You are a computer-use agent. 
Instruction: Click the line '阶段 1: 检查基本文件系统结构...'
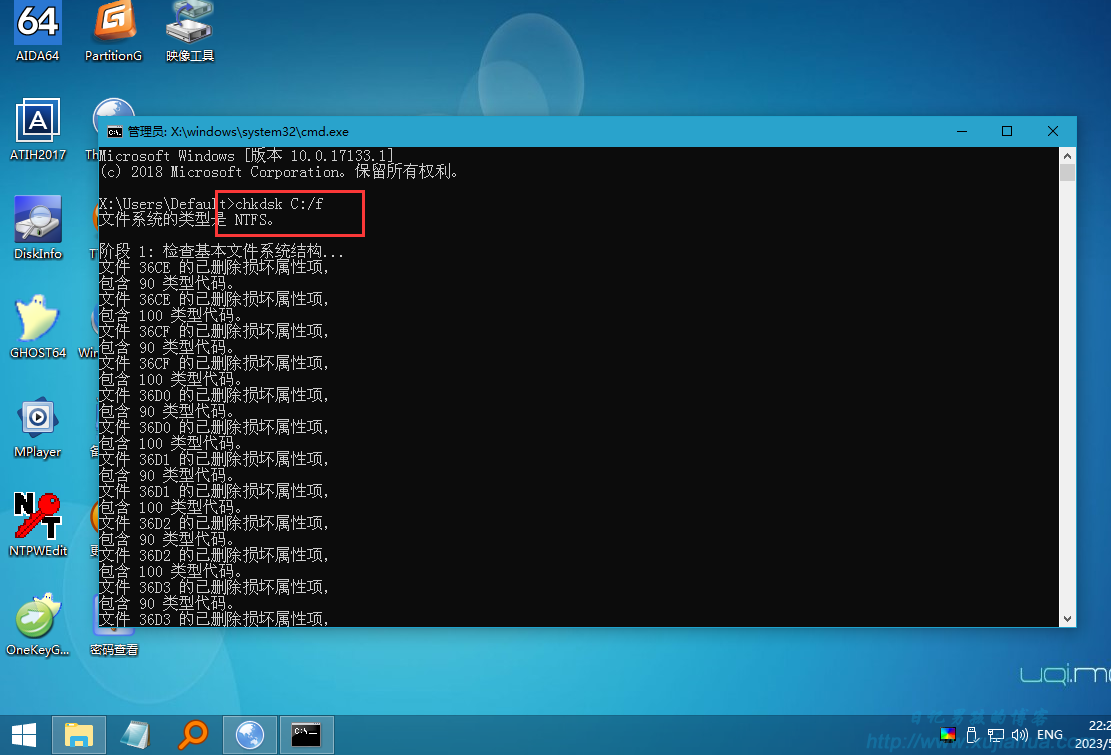coord(221,251)
